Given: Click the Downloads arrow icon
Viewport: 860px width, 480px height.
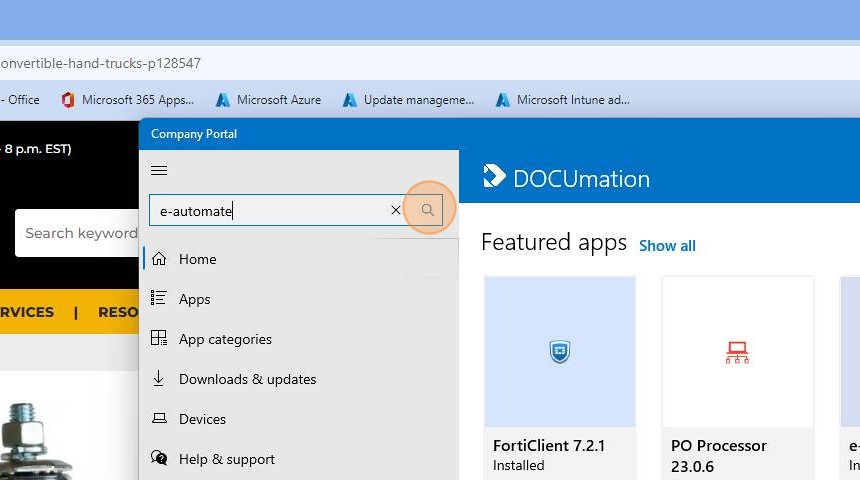Looking at the screenshot, I should [x=159, y=378].
